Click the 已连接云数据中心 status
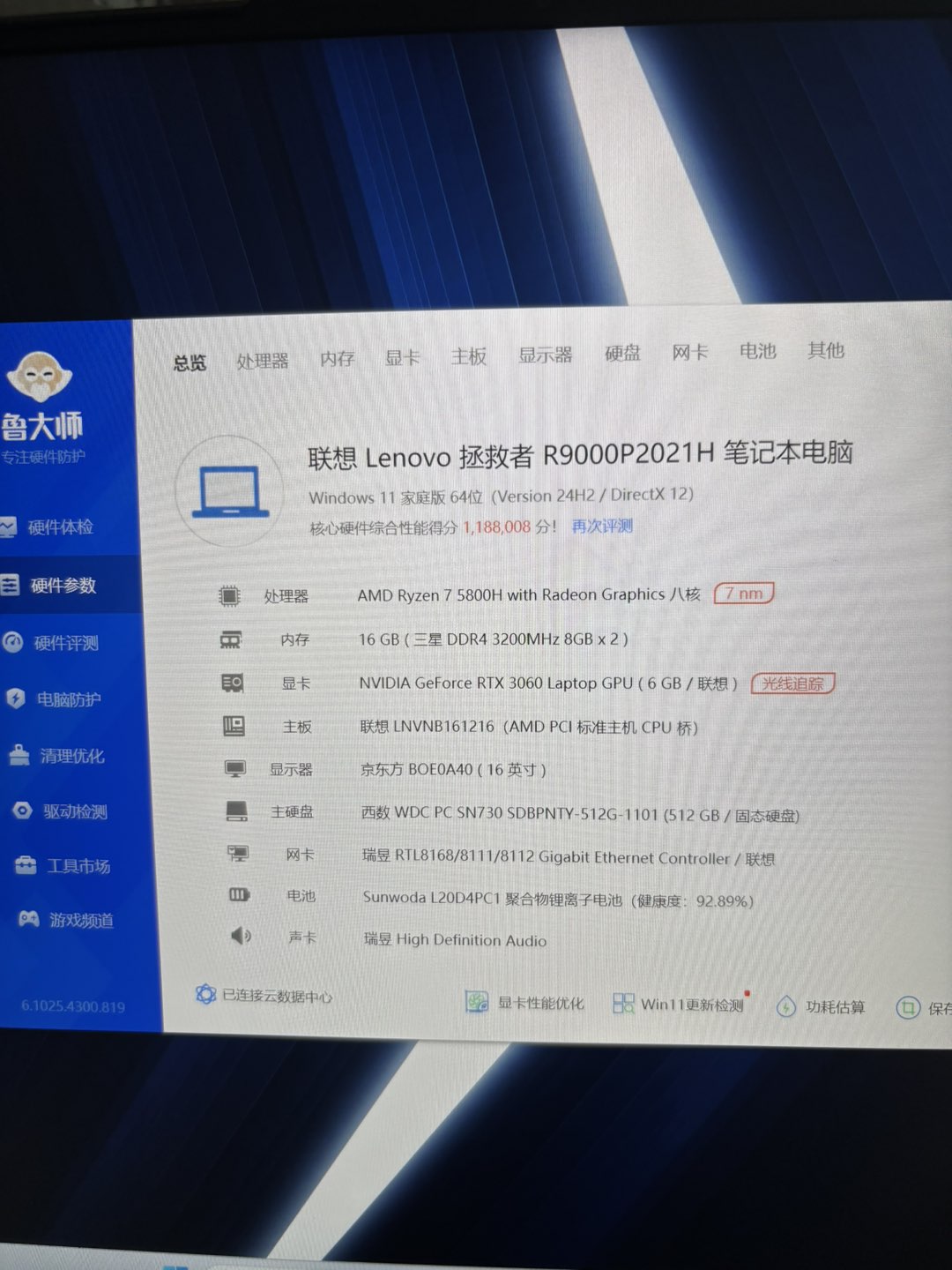The width and height of the screenshot is (952, 1270). 277,997
